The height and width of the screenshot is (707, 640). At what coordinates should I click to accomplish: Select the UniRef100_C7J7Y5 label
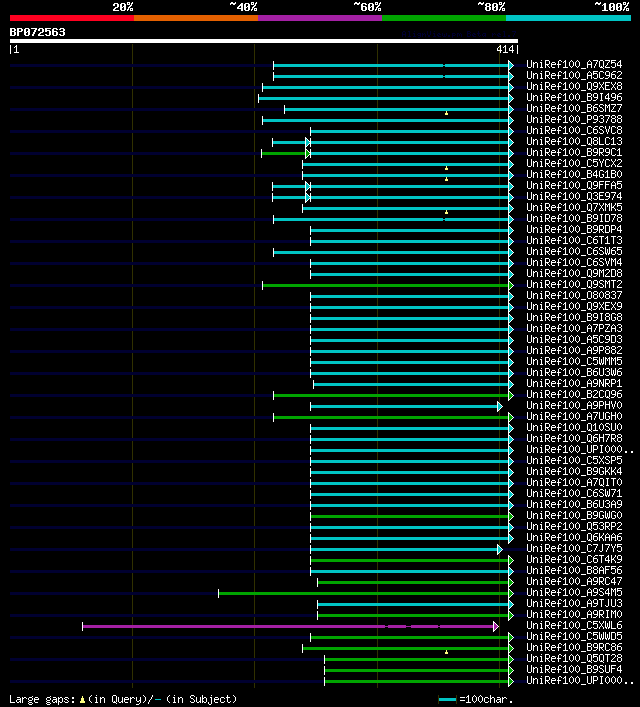tap(574, 548)
